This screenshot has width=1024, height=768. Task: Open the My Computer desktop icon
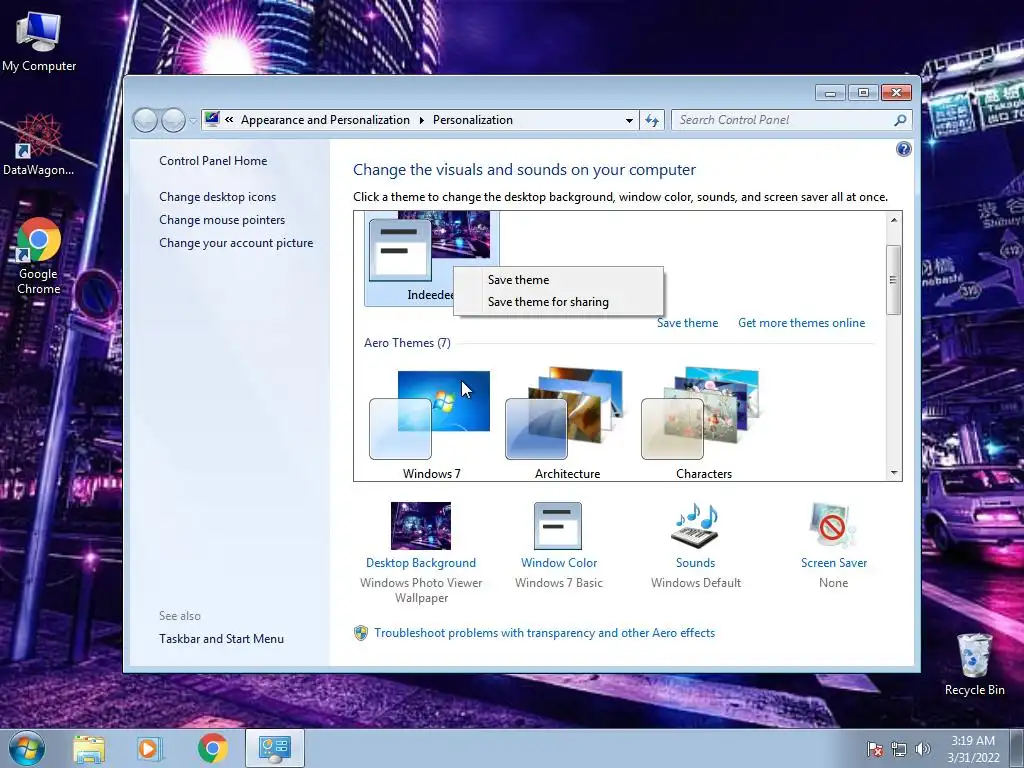(39, 40)
